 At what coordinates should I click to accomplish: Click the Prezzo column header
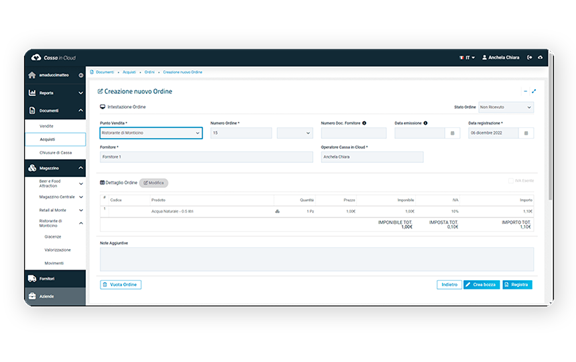(349, 200)
